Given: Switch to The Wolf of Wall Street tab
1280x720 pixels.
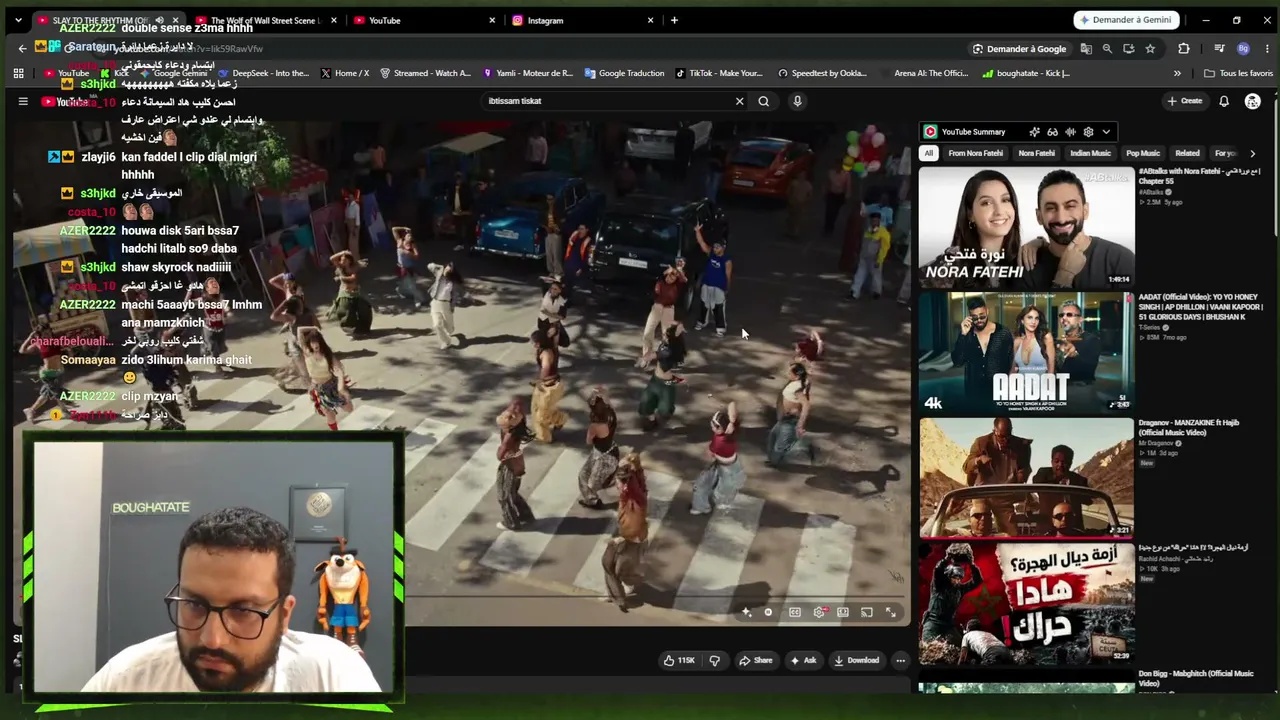Looking at the screenshot, I should coord(266,20).
